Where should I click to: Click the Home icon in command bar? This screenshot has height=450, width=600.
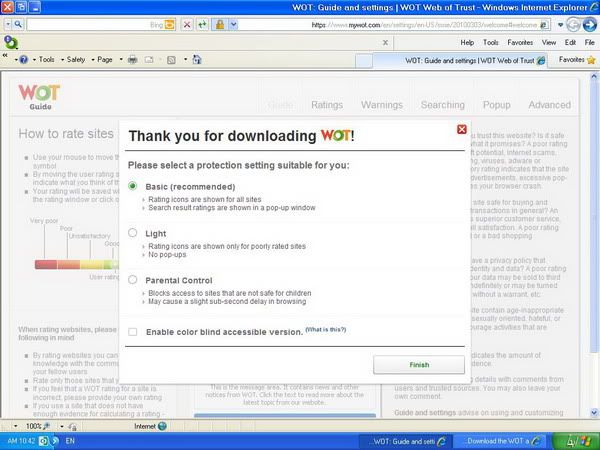pos(197,59)
